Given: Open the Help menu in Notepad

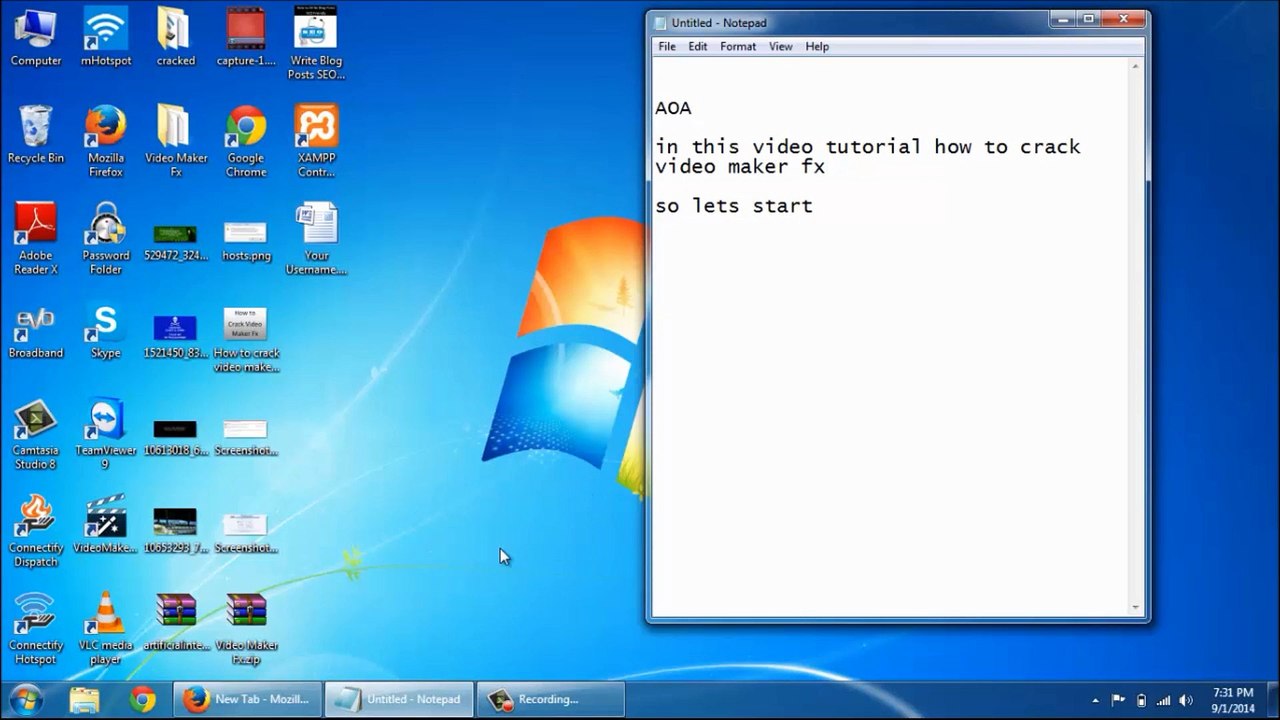Looking at the screenshot, I should [817, 46].
